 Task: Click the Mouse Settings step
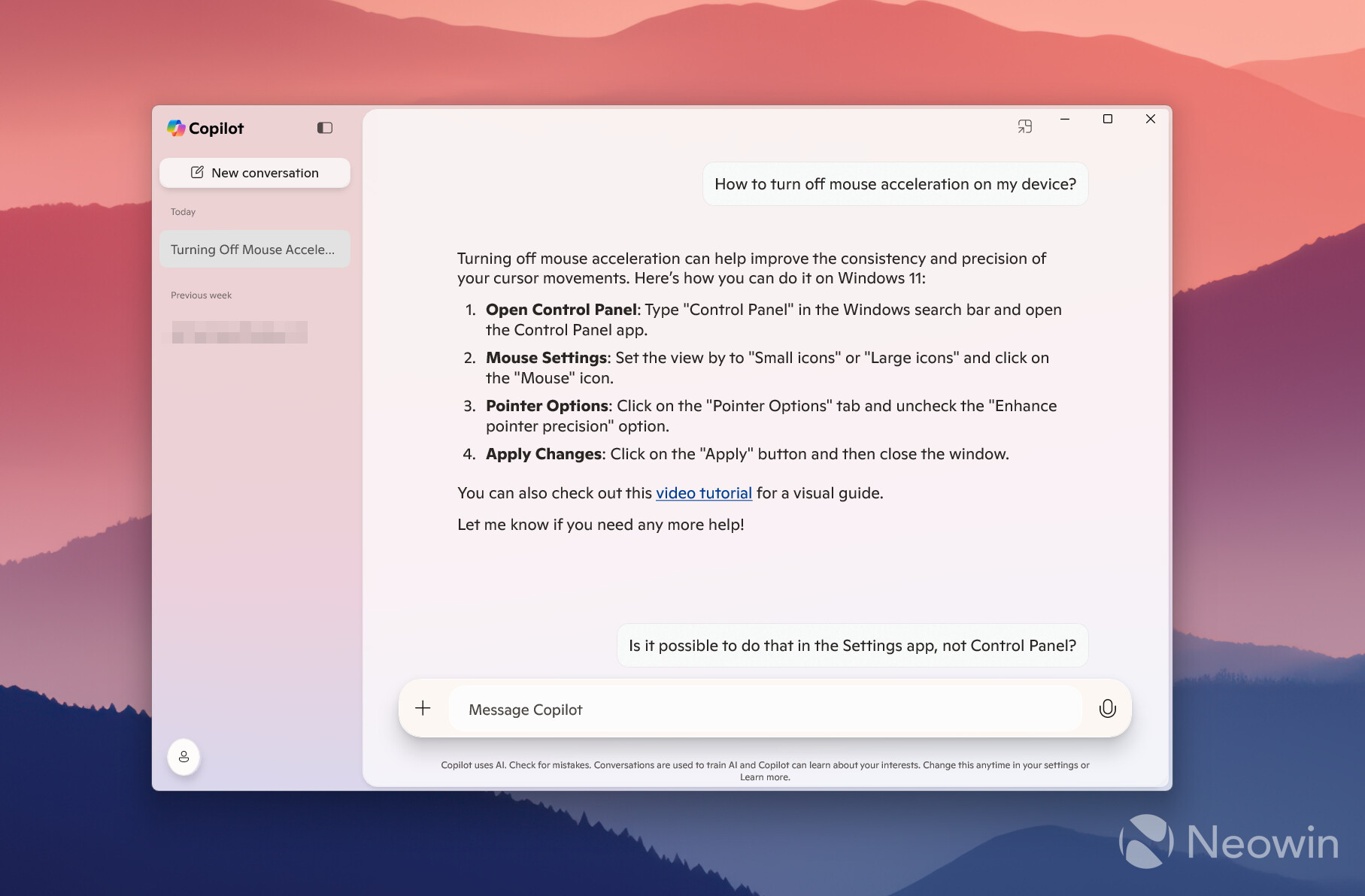point(767,368)
